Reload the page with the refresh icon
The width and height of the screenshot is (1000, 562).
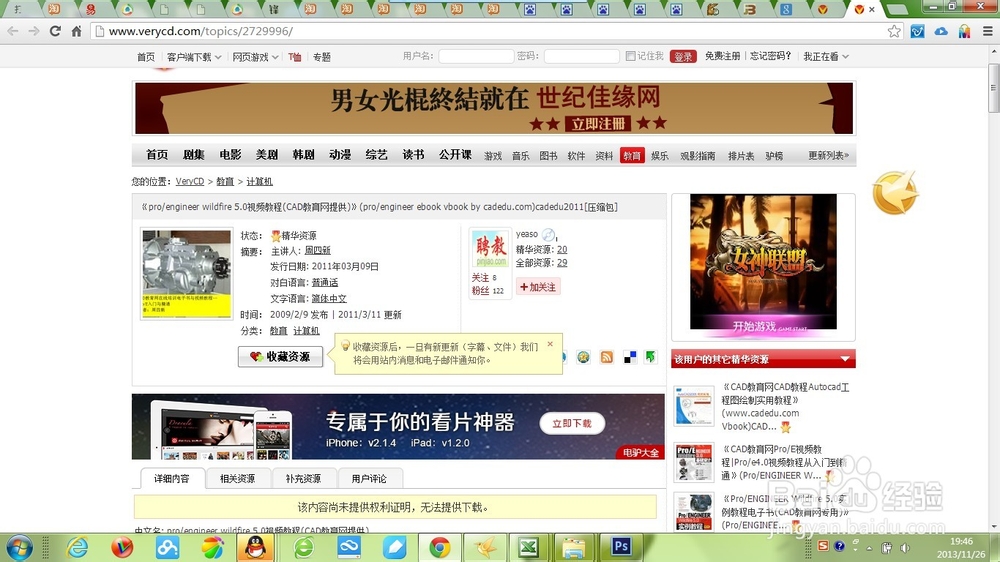[55, 31]
